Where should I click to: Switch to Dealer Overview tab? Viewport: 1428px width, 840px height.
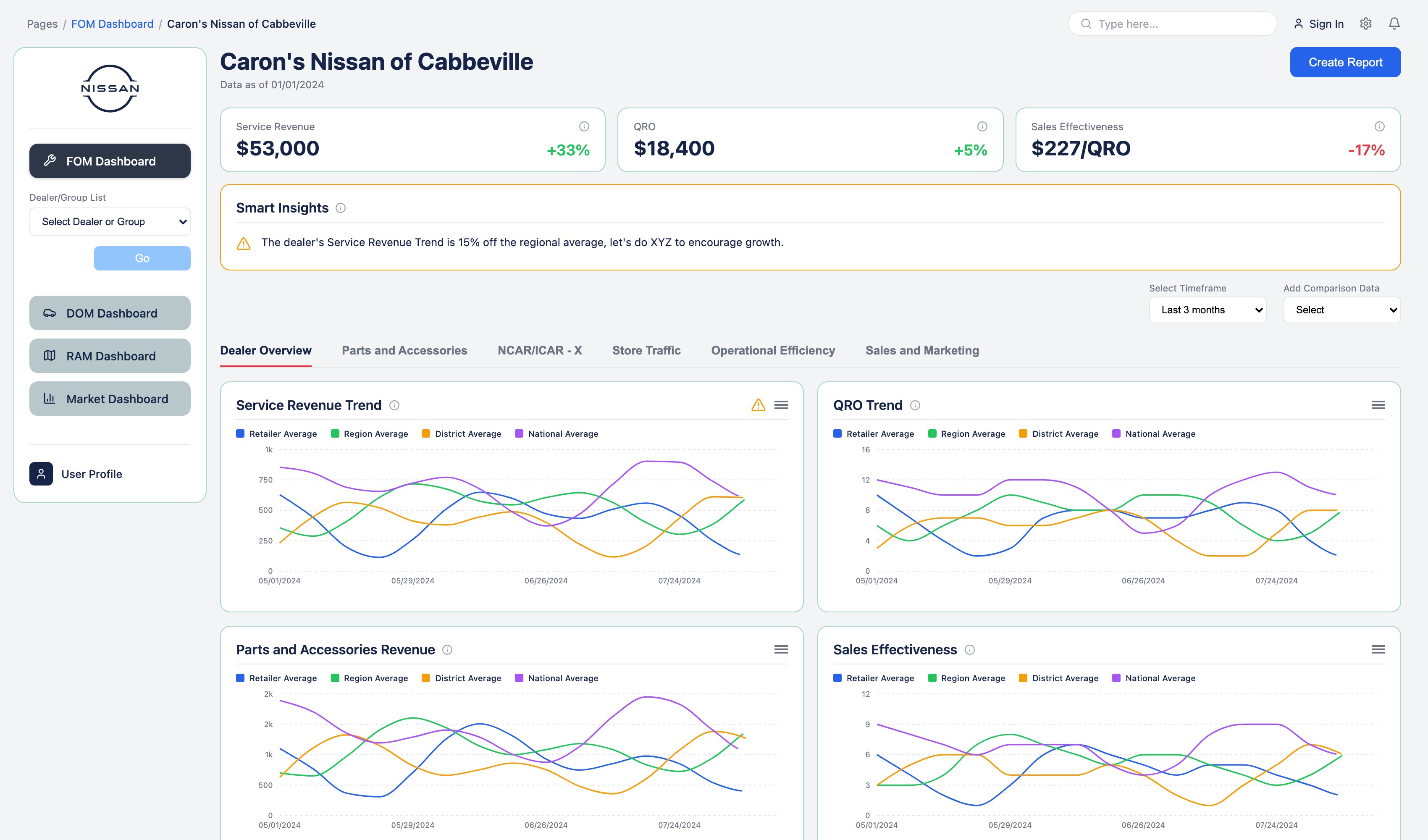(x=266, y=350)
